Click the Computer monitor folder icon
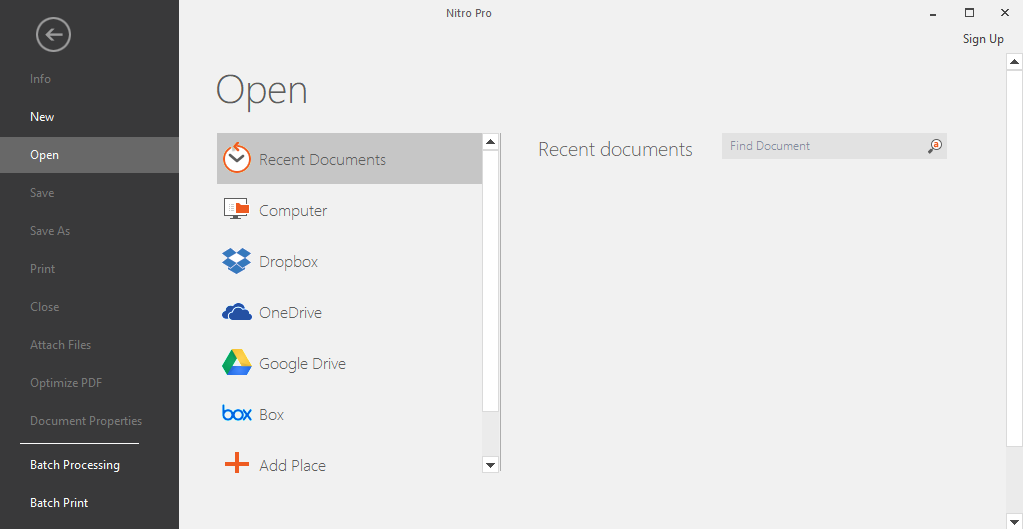Image resolution: width=1023 pixels, height=529 pixels. (236, 209)
